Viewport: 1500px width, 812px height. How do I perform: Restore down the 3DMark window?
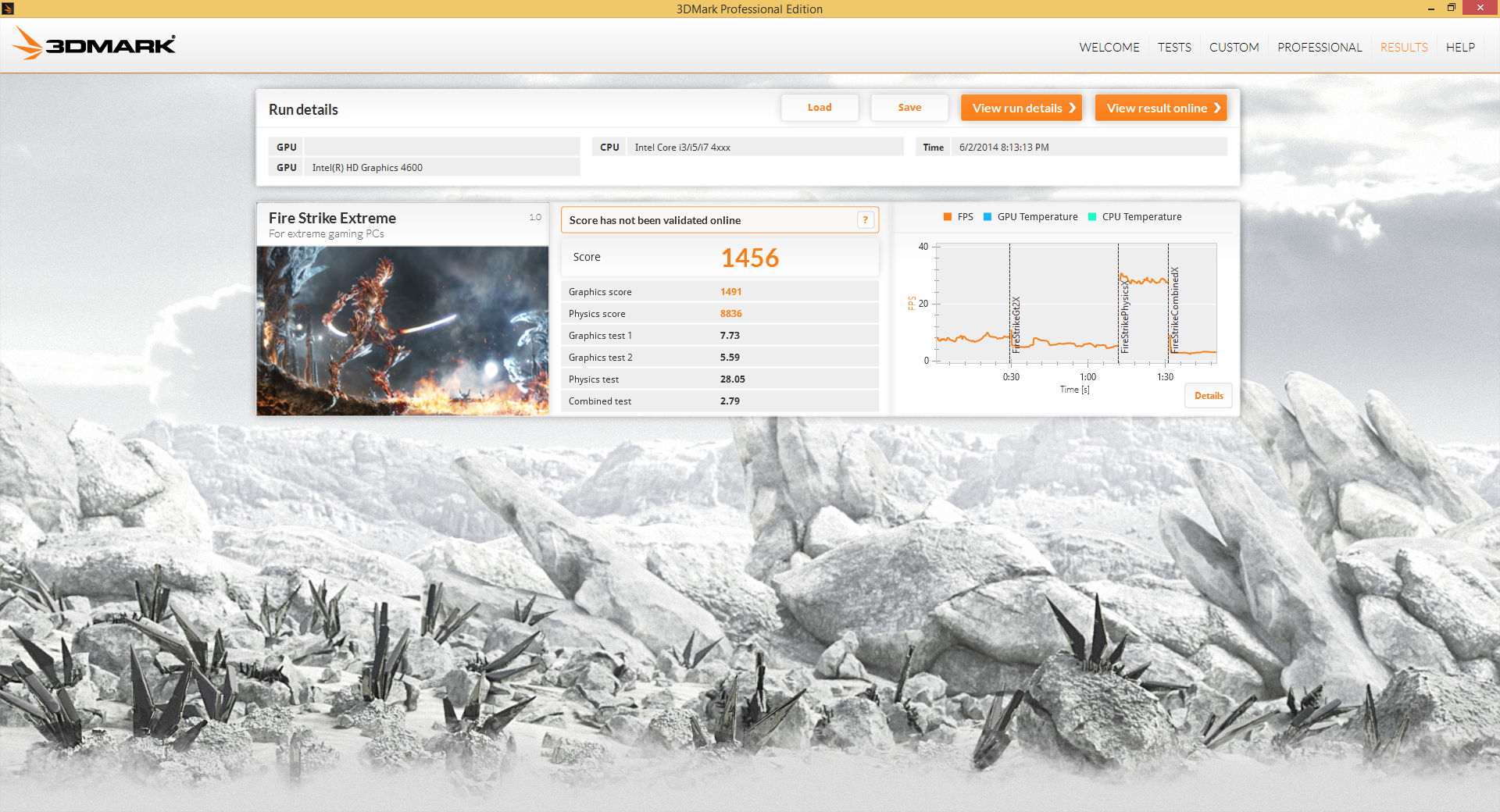coord(1451,8)
